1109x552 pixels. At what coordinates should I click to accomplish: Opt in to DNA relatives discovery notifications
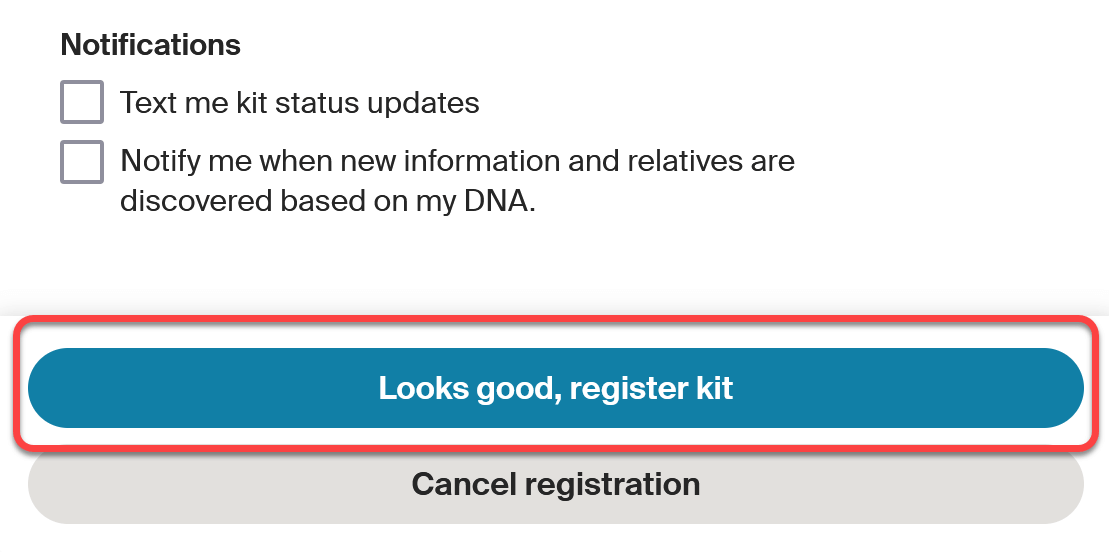[82, 162]
